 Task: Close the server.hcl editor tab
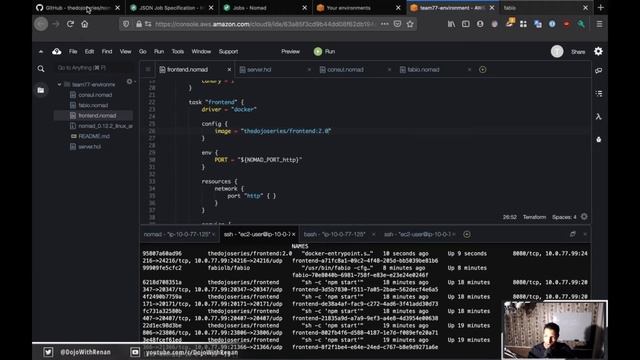(x=309, y=70)
